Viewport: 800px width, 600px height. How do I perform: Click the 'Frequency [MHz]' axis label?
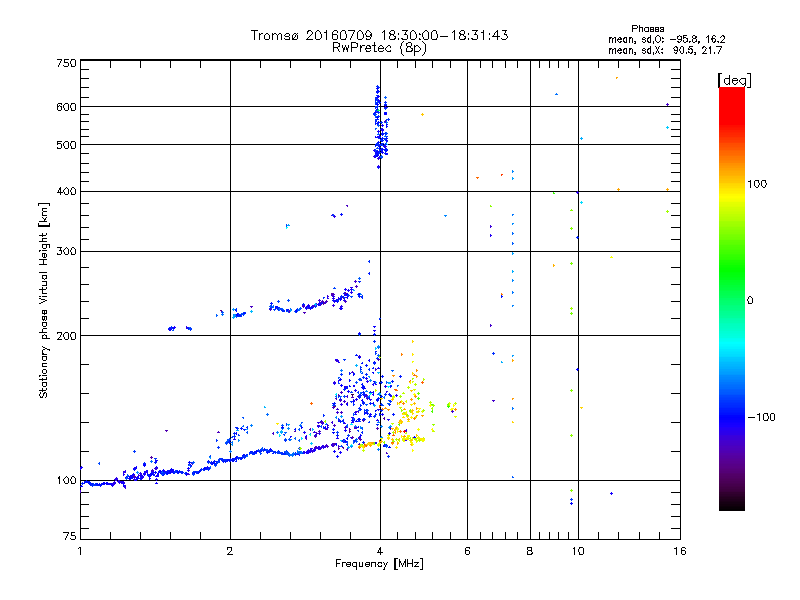(379, 564)
